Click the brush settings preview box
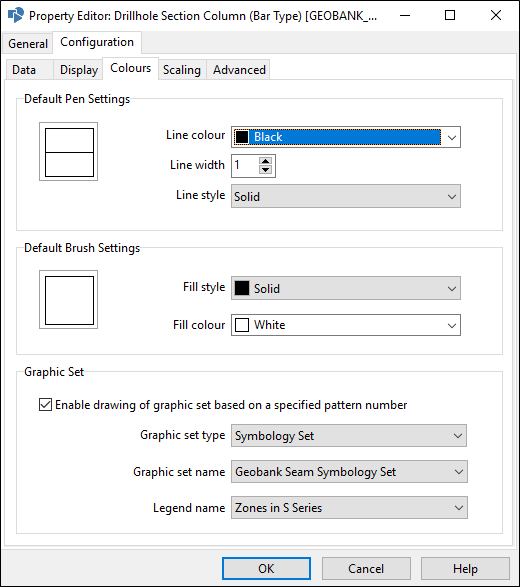The height and width of the screenshot is (587, 520). tap(69, 299)
